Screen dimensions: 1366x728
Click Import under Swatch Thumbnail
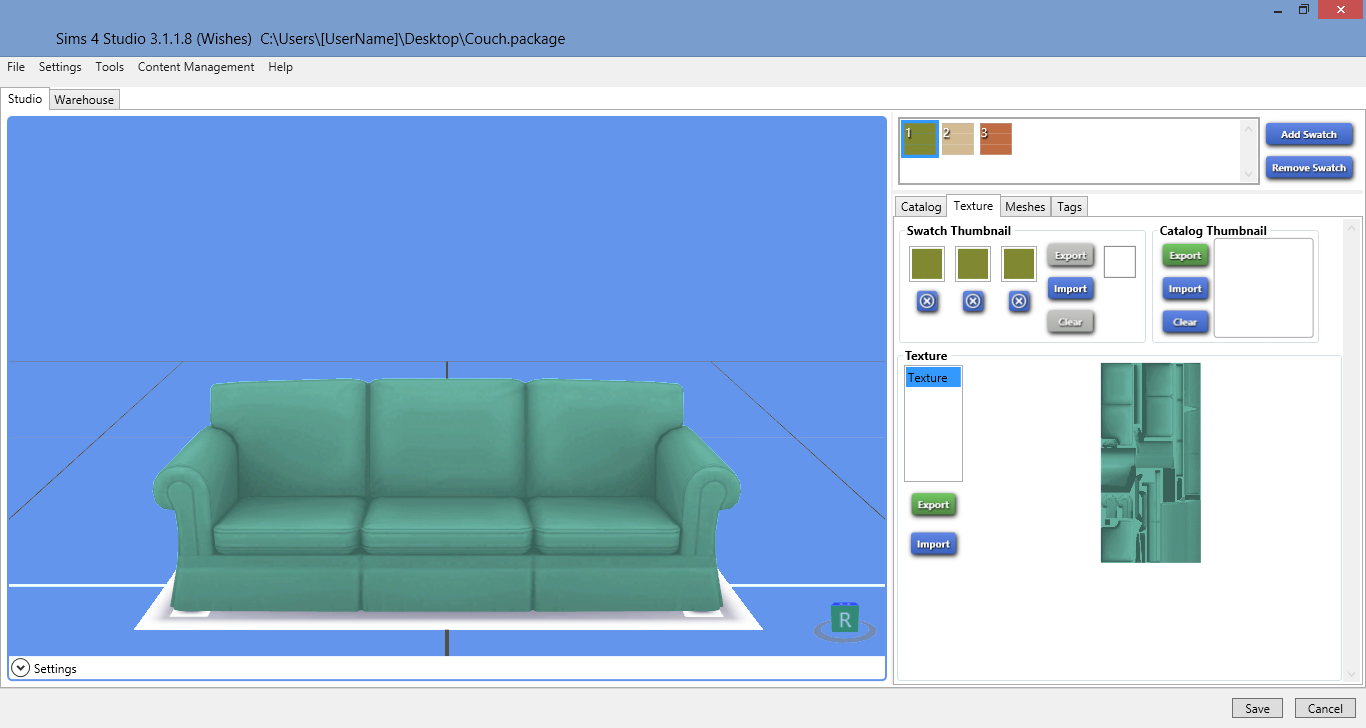click(1070, 289)
